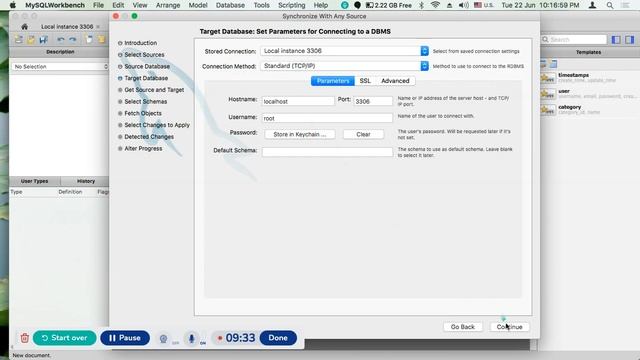
Task: Click the open model folder icon
Action: (31, 39)
